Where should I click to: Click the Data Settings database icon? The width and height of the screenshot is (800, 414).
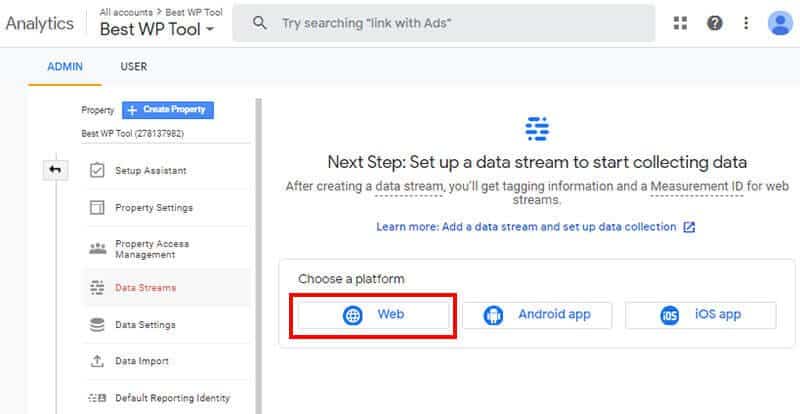pyautogui.click(x=97, y=325)
